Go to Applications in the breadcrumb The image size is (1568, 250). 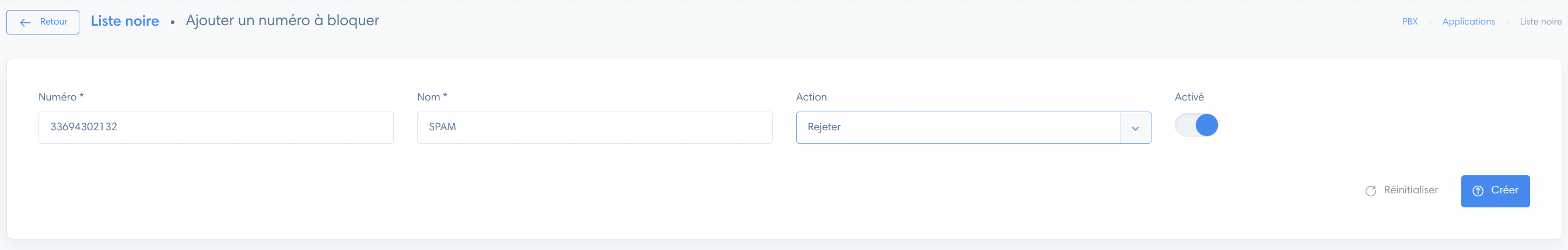[x=1468, y=22]
